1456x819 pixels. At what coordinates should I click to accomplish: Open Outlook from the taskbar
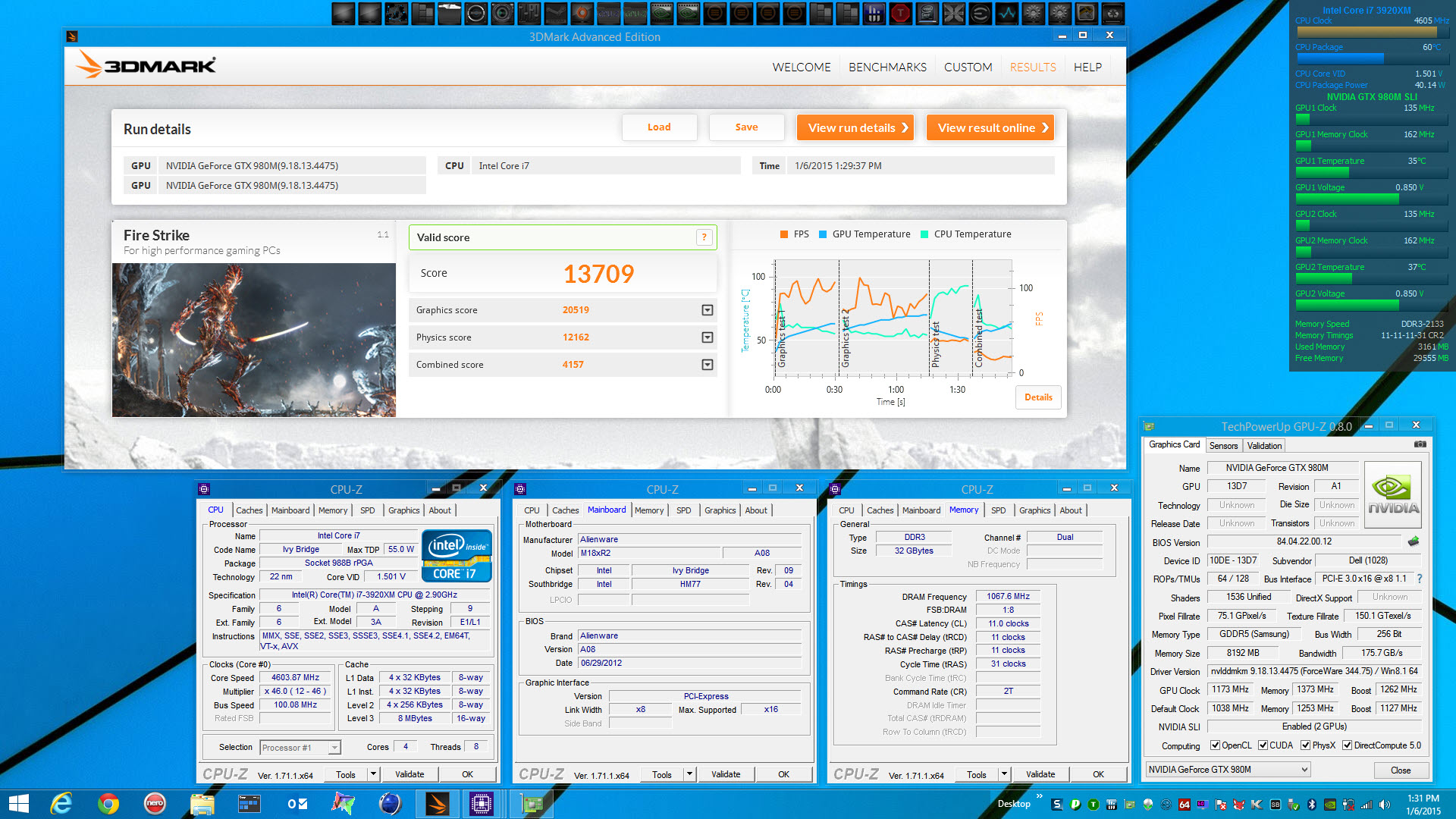[x=297, y=804]
